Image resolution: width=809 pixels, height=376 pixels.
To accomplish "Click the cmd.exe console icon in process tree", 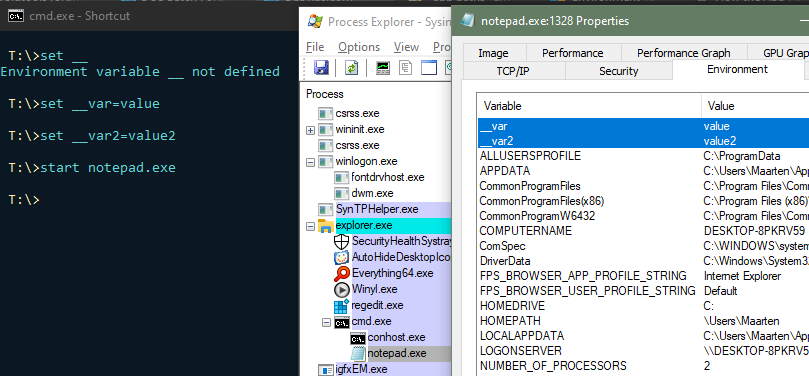I will point(342,322).
